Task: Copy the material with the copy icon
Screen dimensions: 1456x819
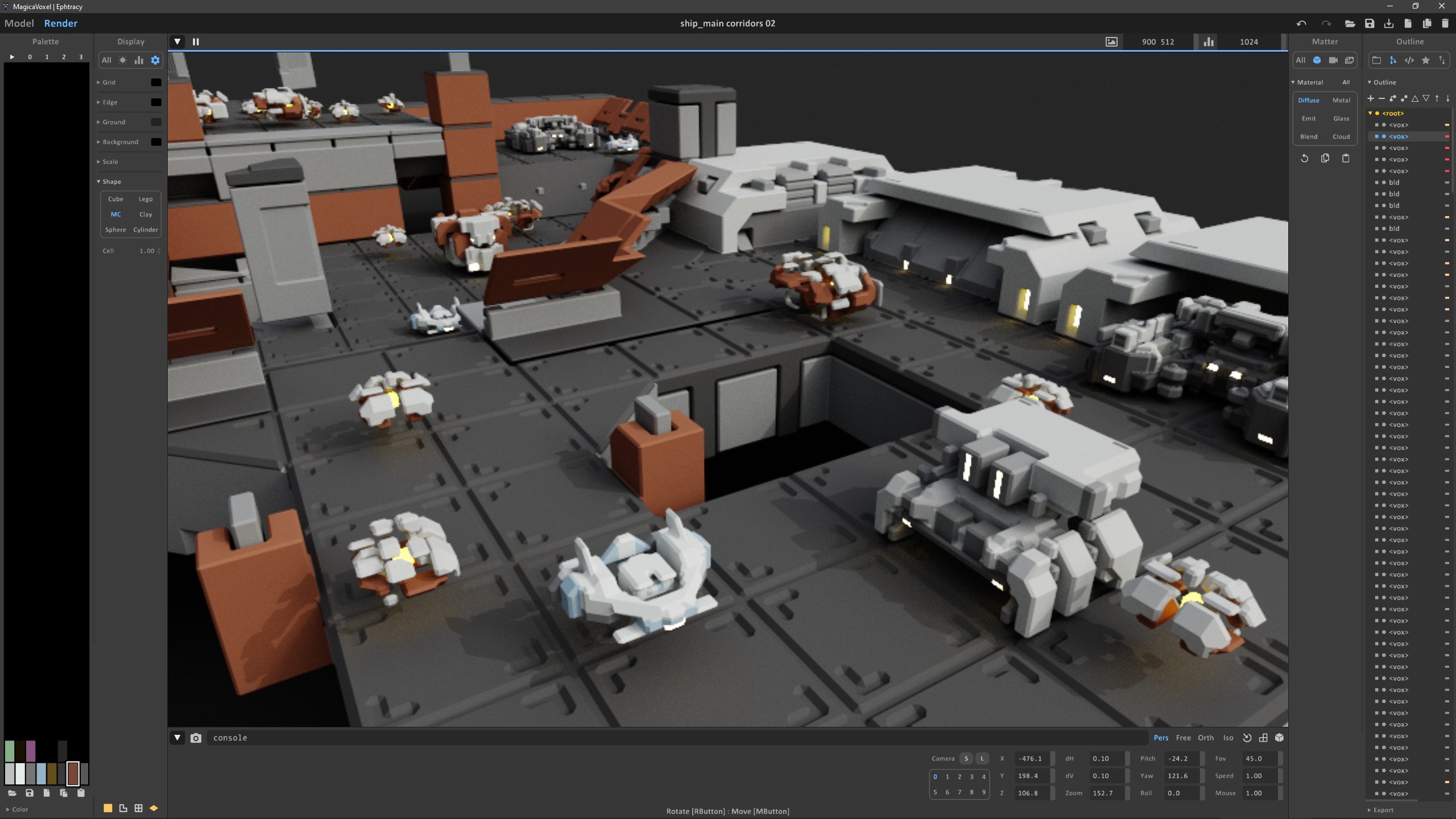Action: (x=1325, y=158)
